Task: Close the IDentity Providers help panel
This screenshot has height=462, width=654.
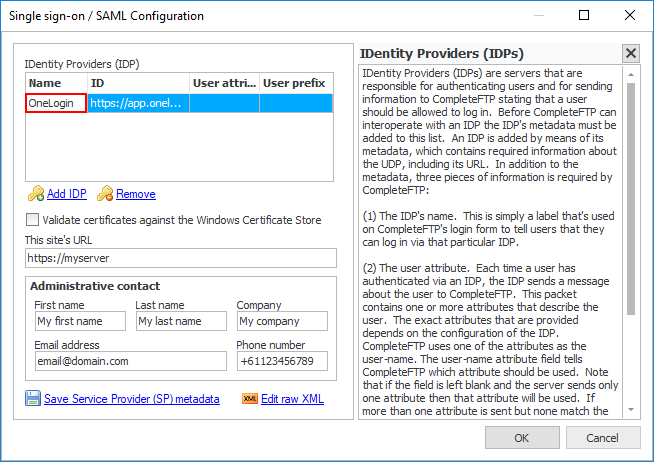Action: click(x=630, y=54)
